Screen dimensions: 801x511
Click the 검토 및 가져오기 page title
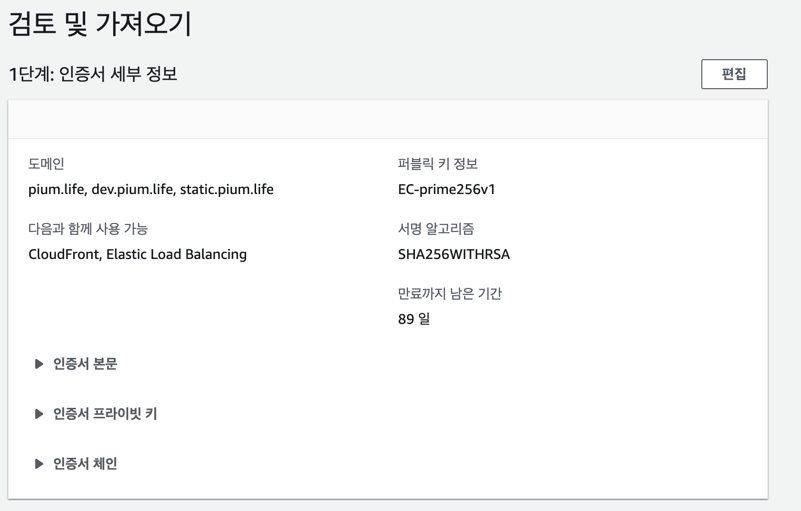(100, 24)
